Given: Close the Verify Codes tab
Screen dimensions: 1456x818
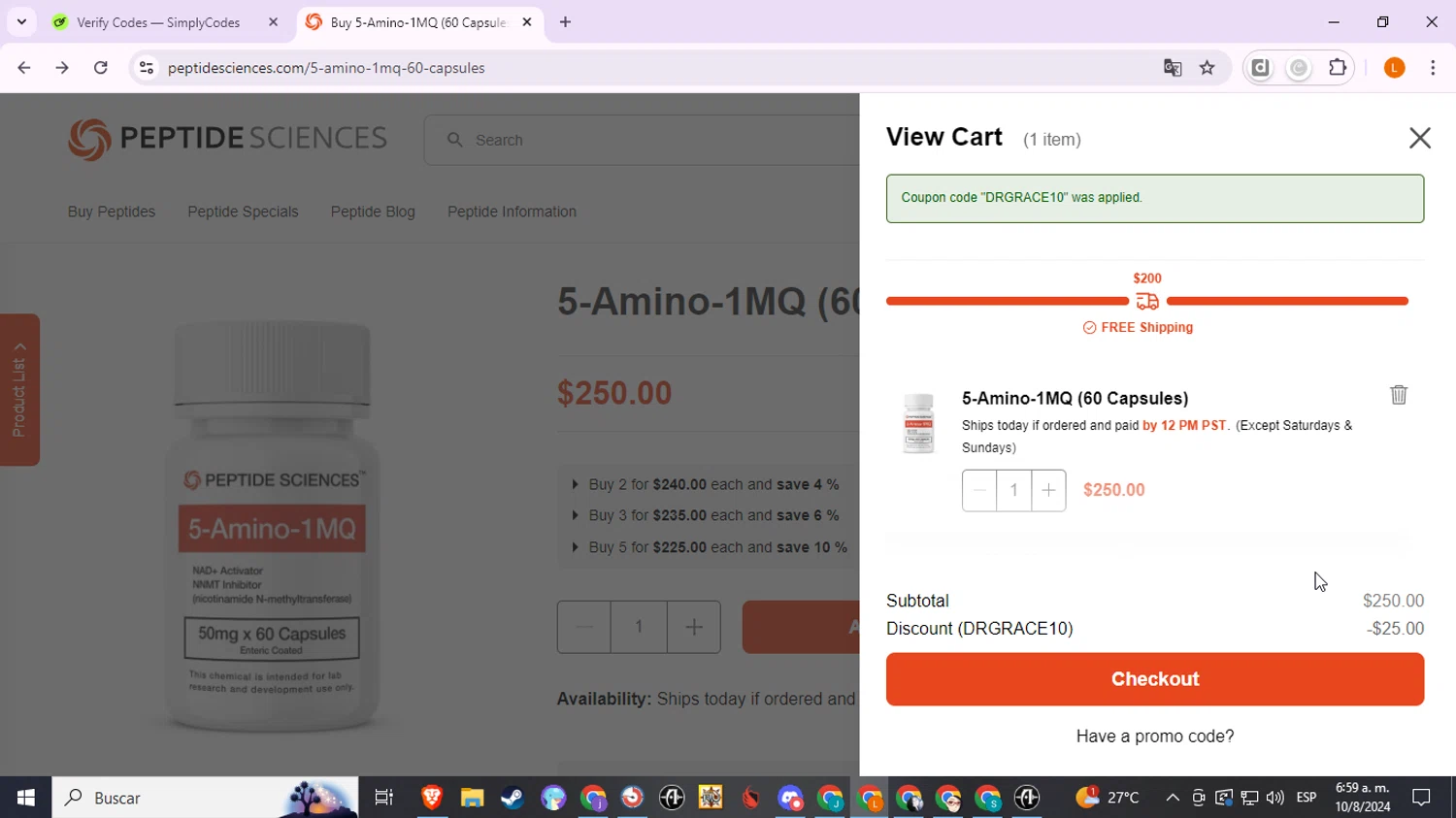Looking at the screenshot, I should pyautogui.click(x=273, y=22).
